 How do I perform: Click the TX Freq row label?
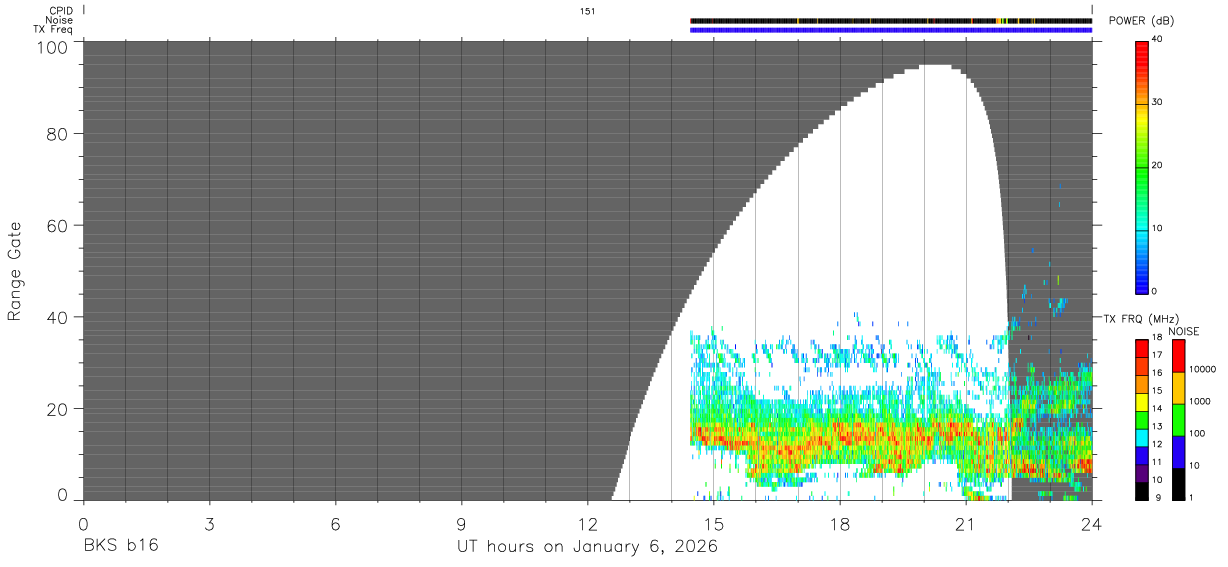(x=53, y=29)
